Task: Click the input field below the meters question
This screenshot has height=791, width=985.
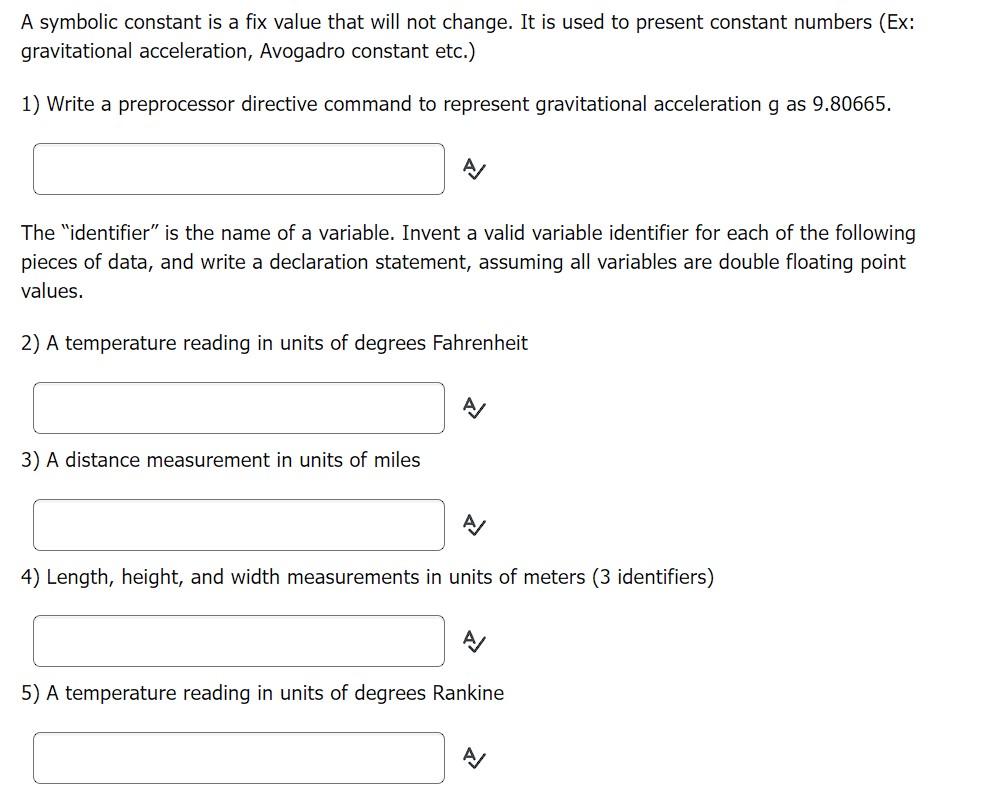Action: point(239,640)
